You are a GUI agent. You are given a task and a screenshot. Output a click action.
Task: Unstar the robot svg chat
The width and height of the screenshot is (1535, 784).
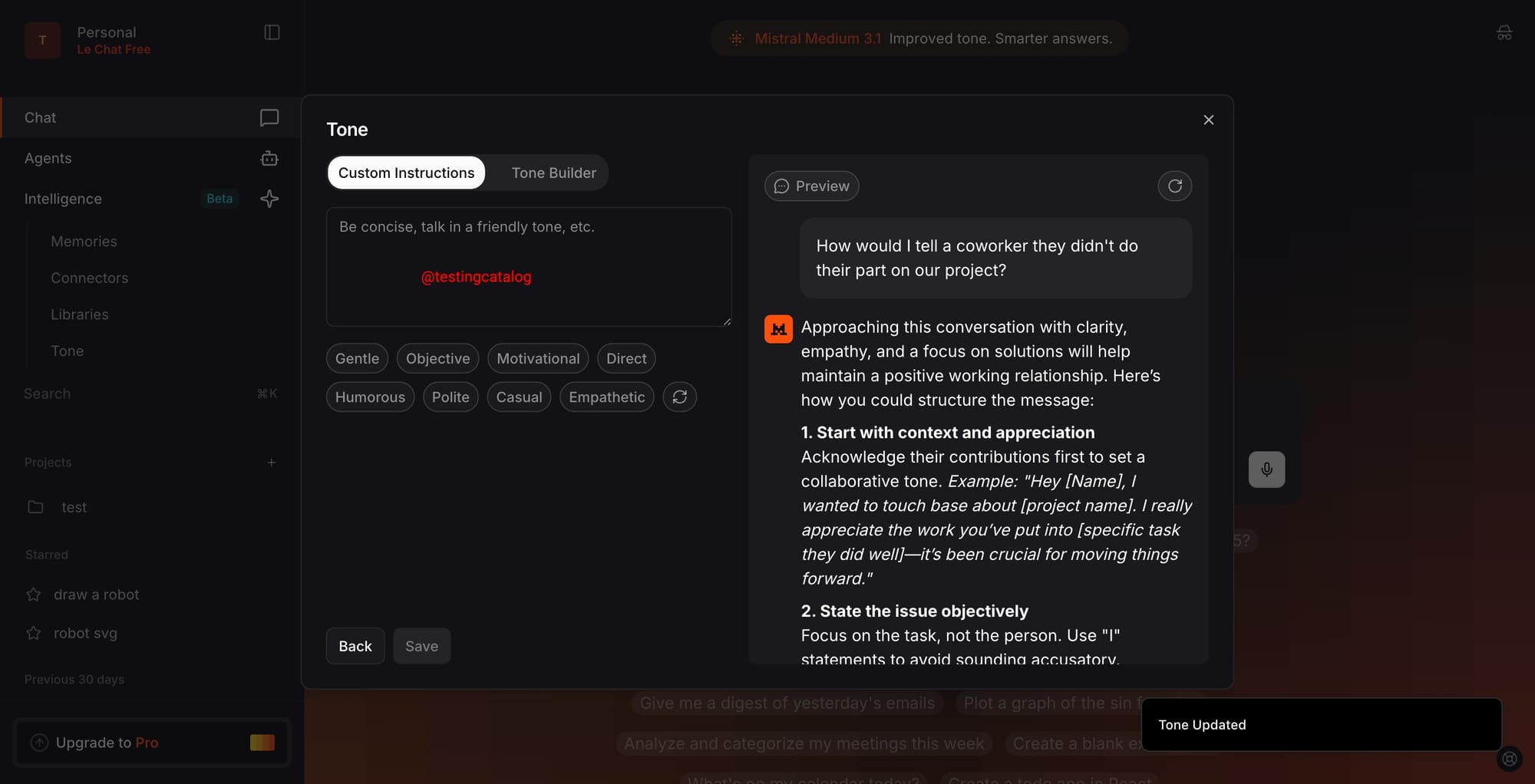click(x=34, y=633)
